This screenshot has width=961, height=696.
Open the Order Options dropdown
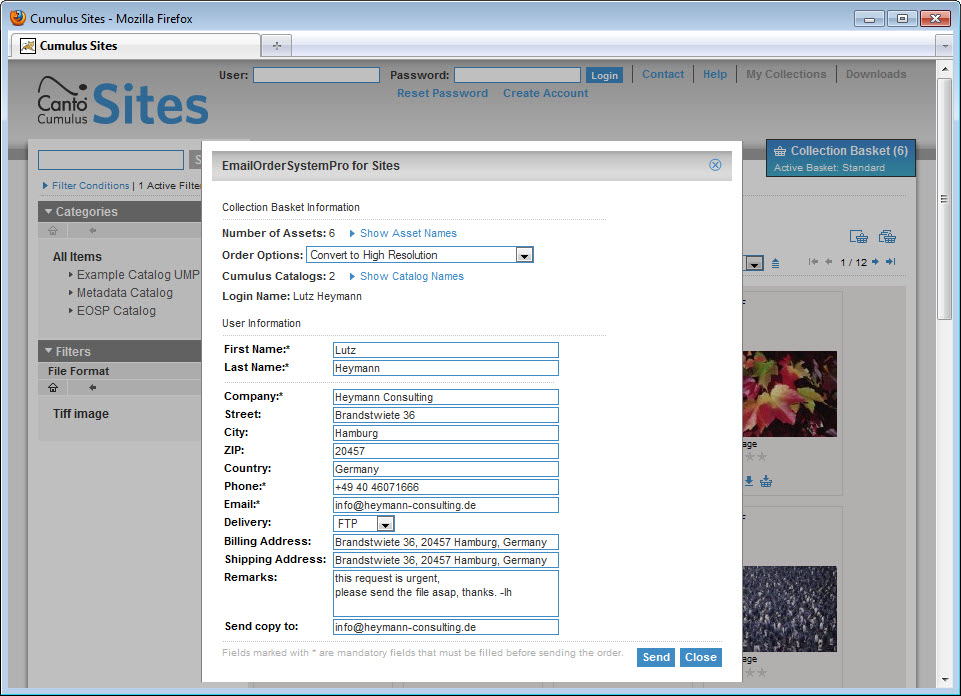[524, 255]
